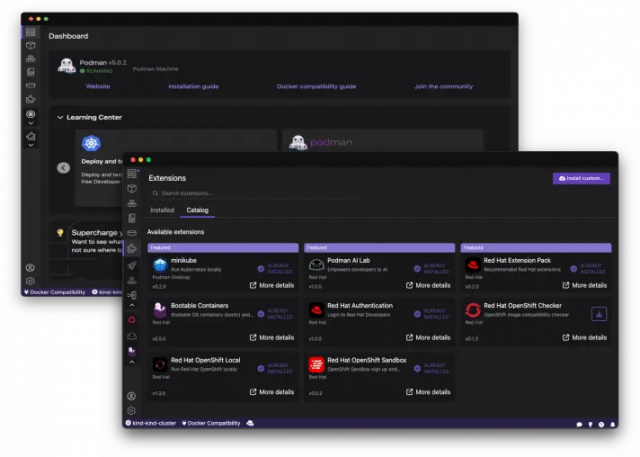Open More details for minikube

tap(272, 285)
